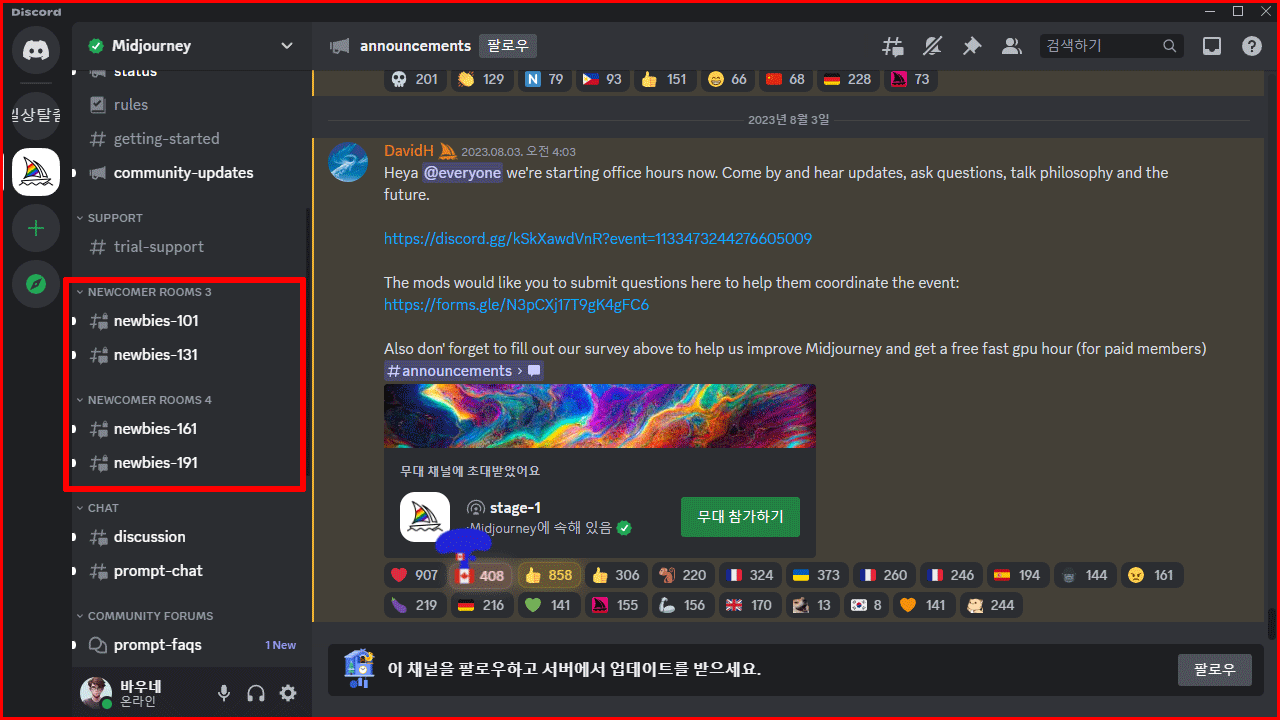This screenshot has width=1280, height=720.
Task: Click the thread bubble icon after #announcements link
Action: (535, 371)
